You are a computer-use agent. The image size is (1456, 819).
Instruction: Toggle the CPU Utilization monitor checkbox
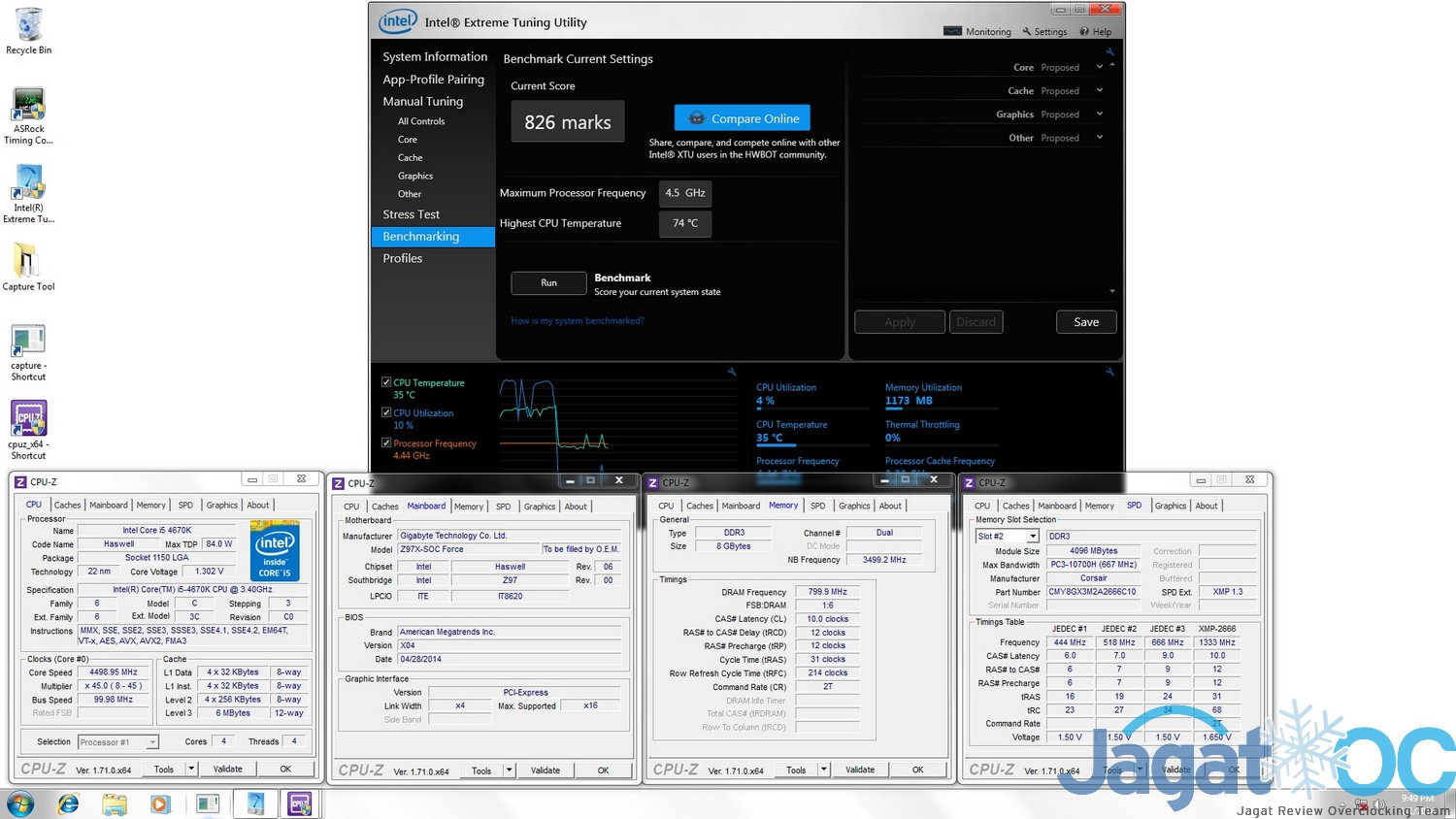tap(386, 412)
